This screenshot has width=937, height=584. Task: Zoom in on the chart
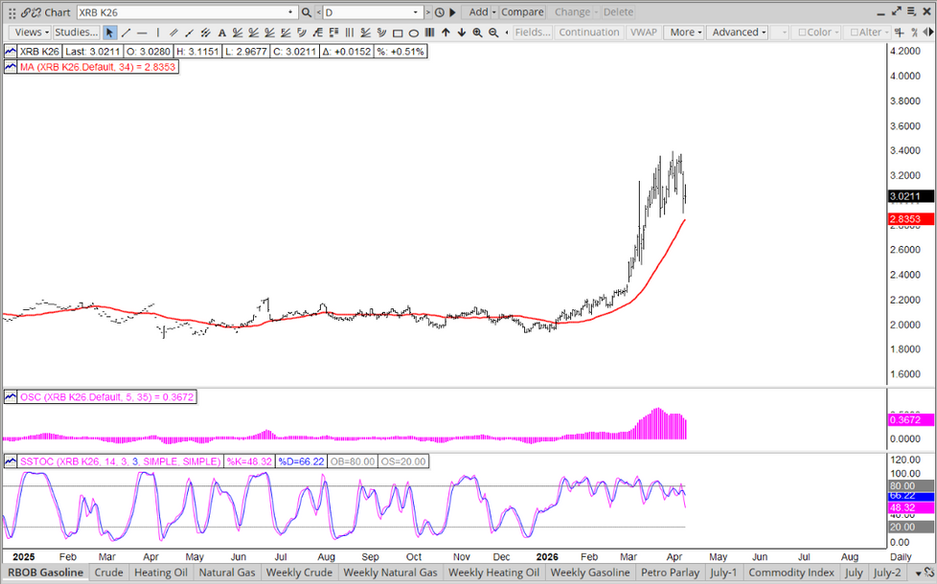477,32
